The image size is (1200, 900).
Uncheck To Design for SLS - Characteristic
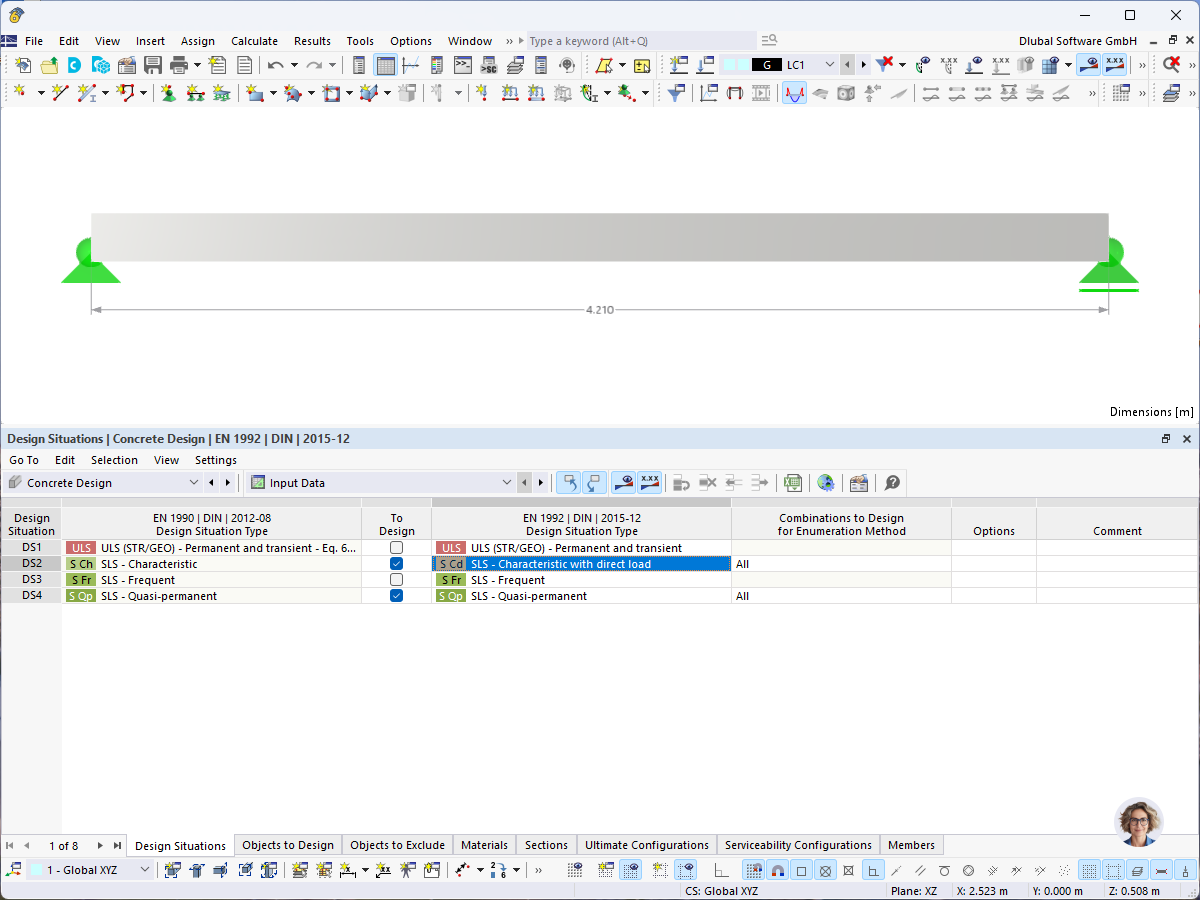[396, 563]
